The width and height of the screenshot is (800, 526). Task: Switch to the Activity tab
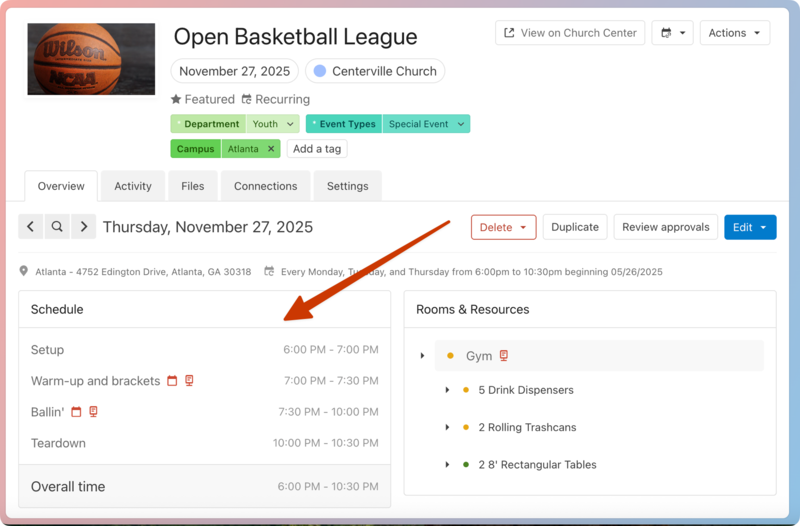coord(133,186)
